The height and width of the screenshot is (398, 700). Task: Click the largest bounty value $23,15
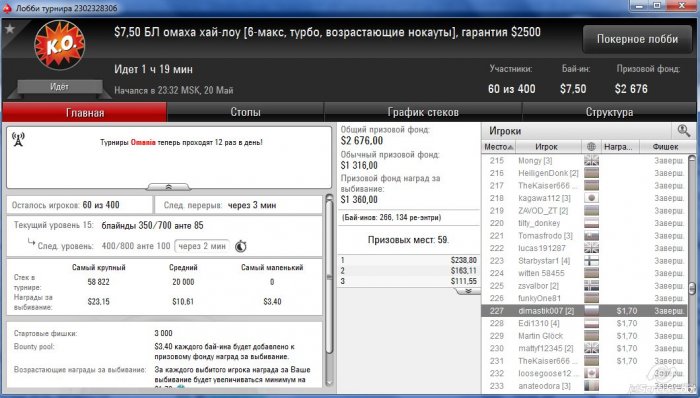[x=98, y=302]
